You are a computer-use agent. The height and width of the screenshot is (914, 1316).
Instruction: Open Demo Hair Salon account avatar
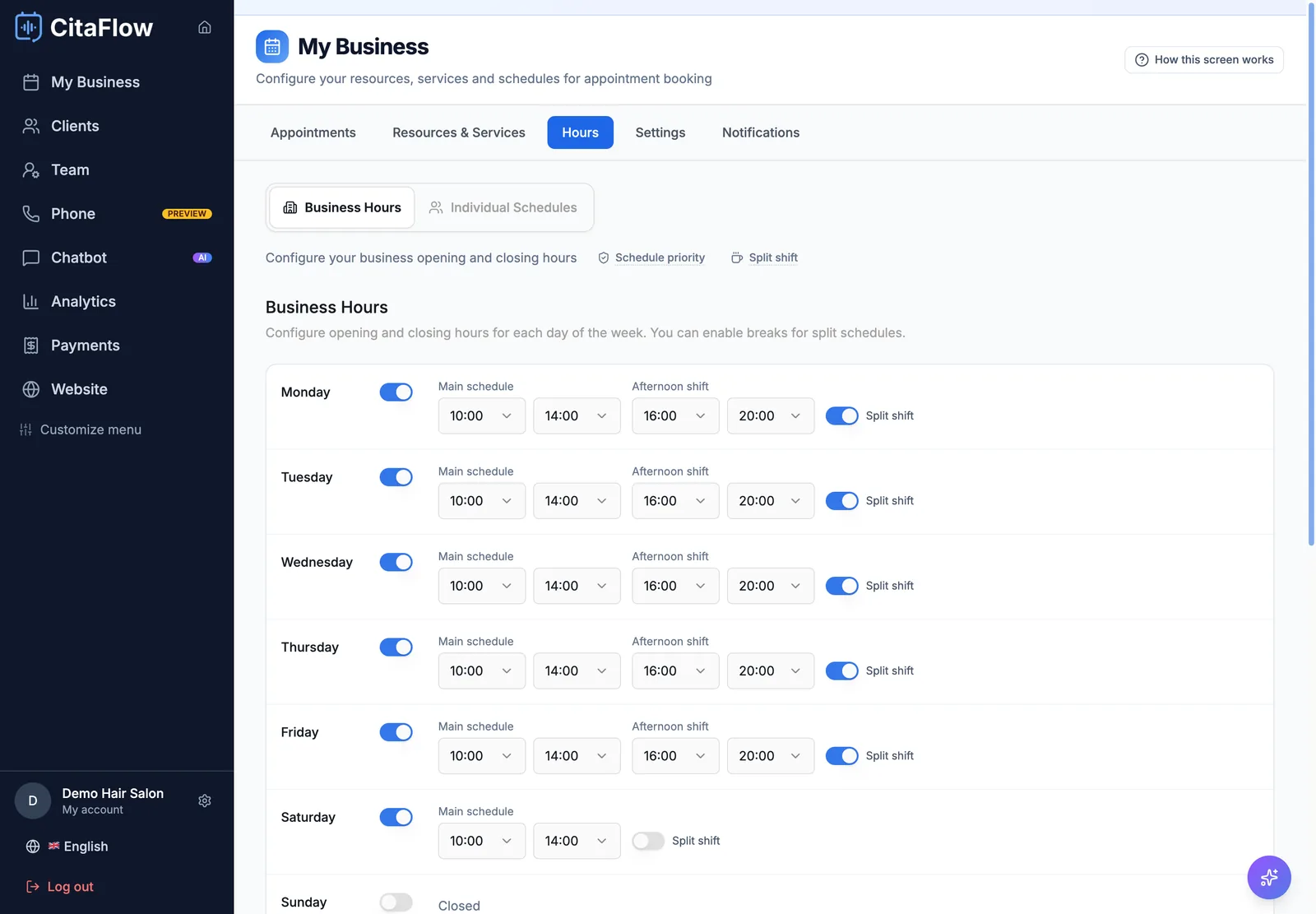point(33,800)
